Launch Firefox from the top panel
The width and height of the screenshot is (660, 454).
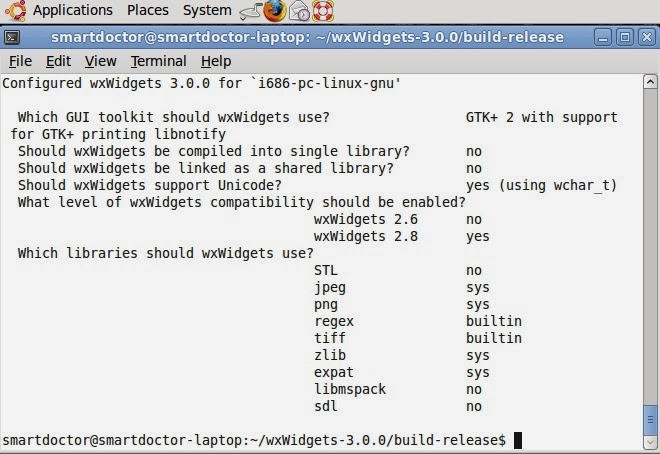(x=274, y=11)
